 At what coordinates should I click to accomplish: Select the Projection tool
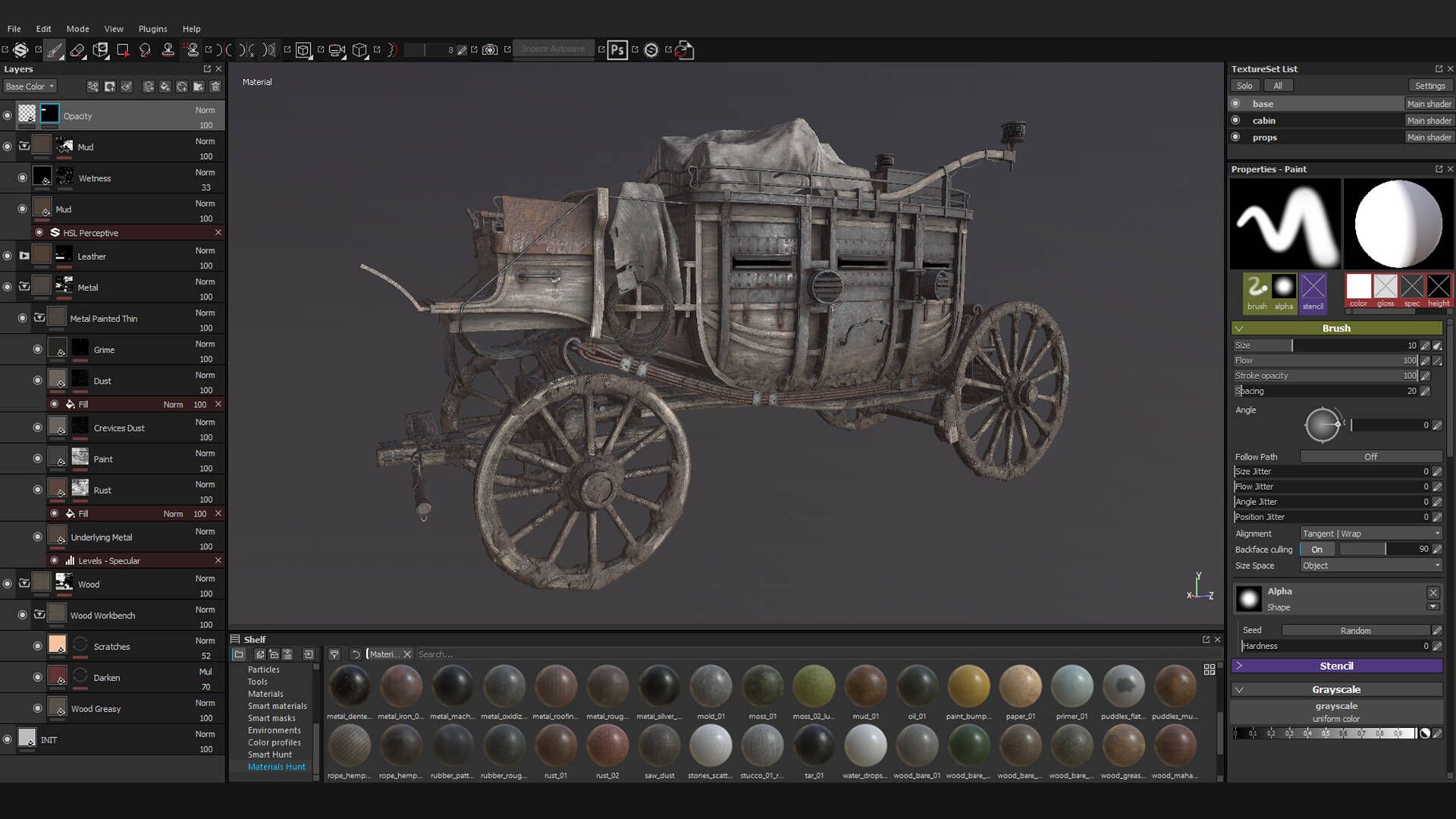(x=102, y=49)
